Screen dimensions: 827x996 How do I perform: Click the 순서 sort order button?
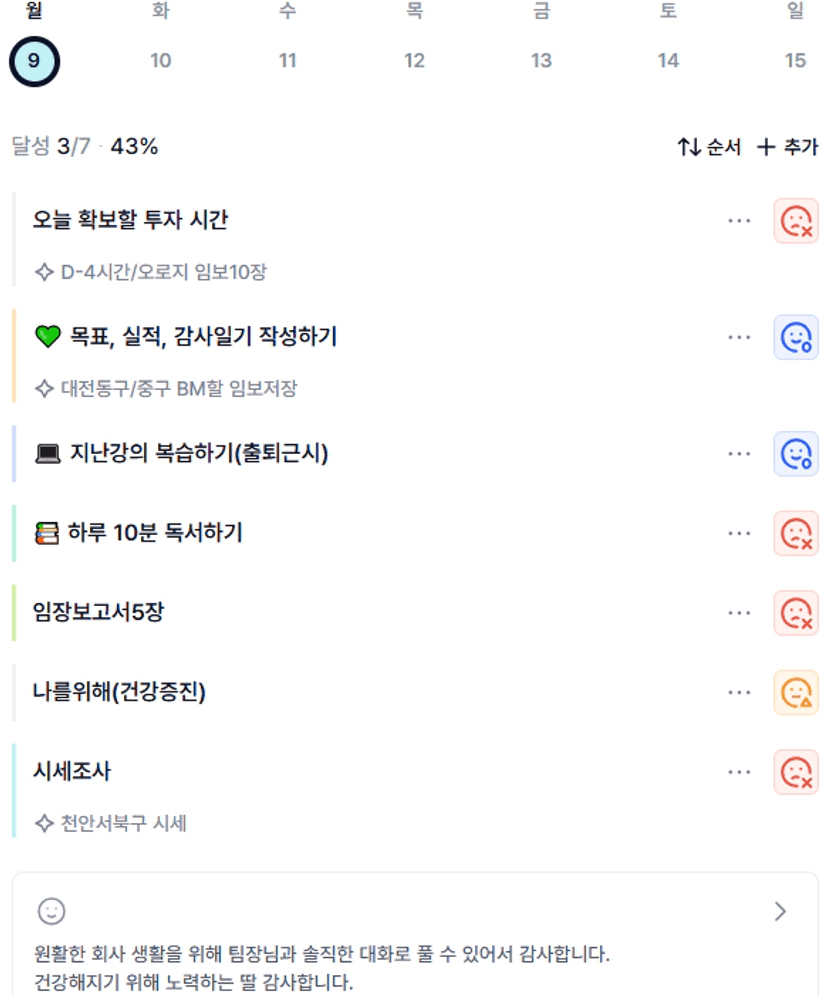(709, 147)
